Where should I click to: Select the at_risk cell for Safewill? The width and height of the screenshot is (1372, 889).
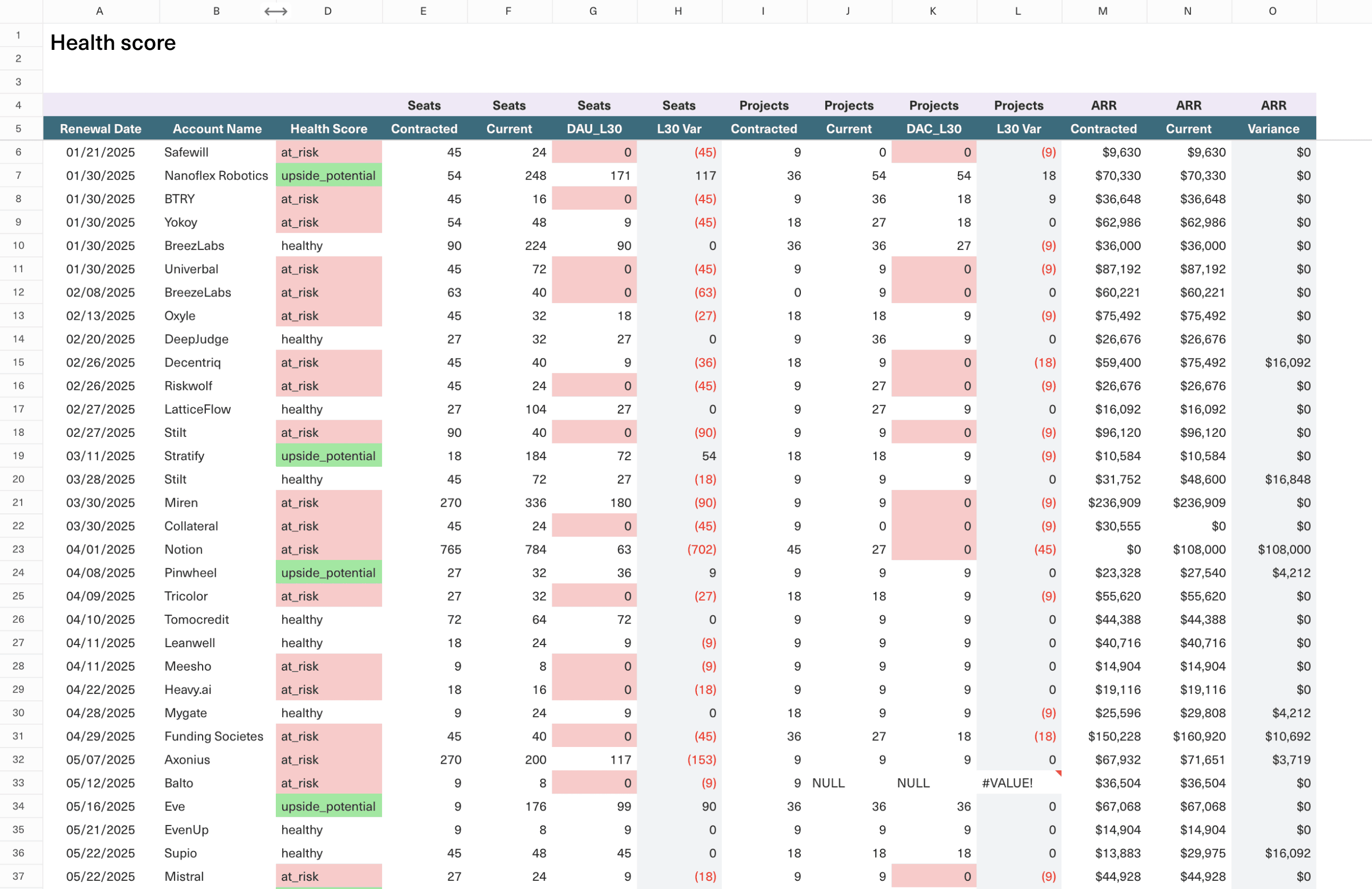point(328,152)
